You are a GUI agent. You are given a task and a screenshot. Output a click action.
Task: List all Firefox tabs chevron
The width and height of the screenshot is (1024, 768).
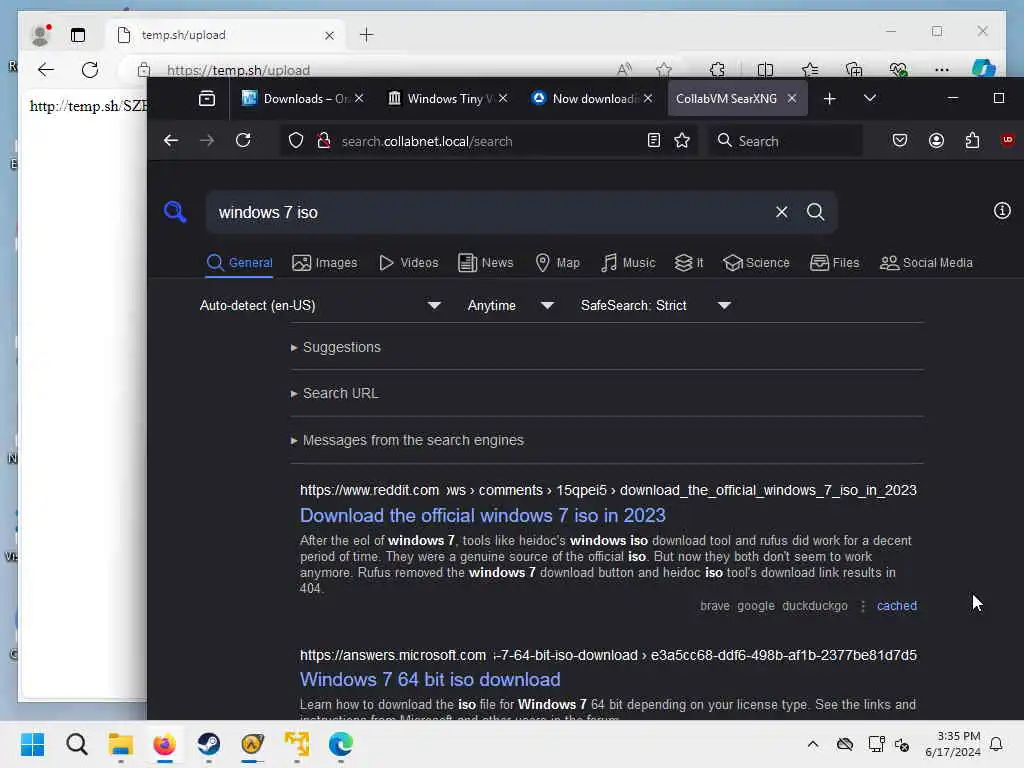[870, 98]
